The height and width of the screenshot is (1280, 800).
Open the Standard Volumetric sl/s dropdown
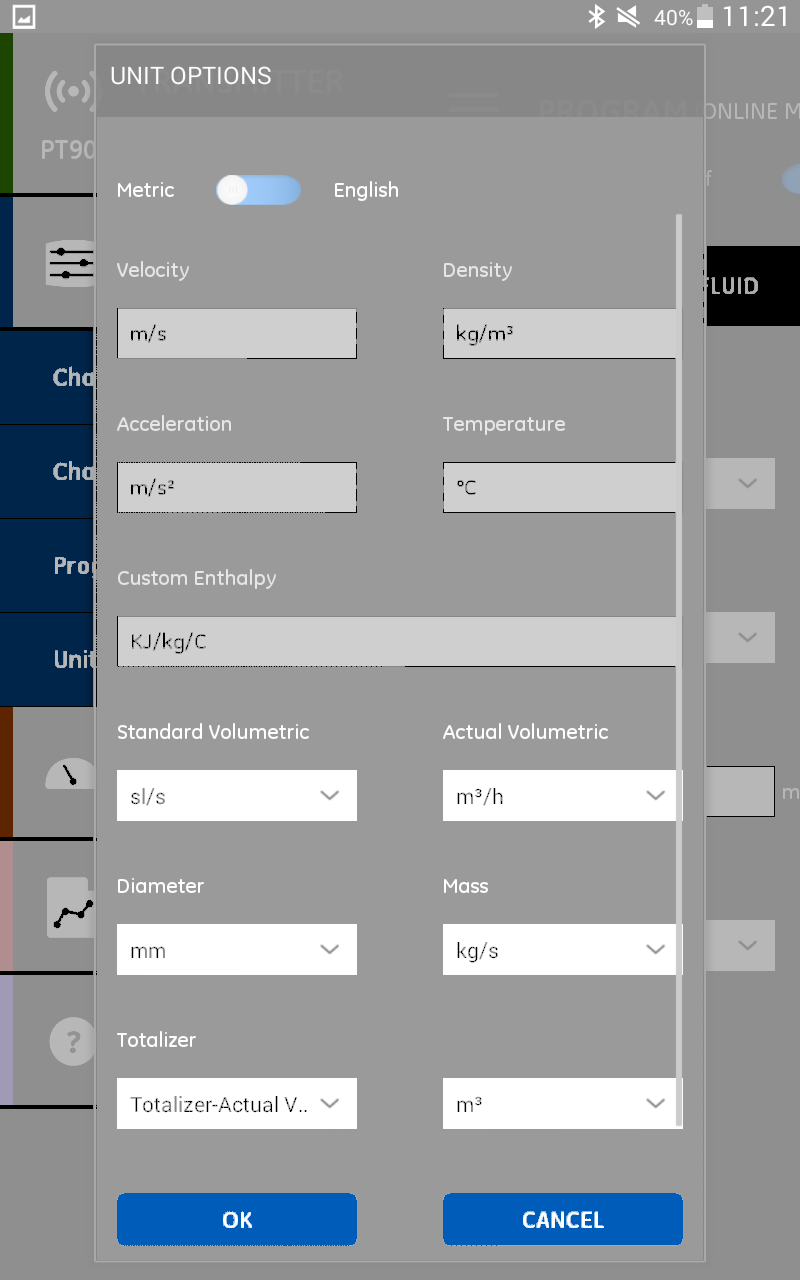237,796
